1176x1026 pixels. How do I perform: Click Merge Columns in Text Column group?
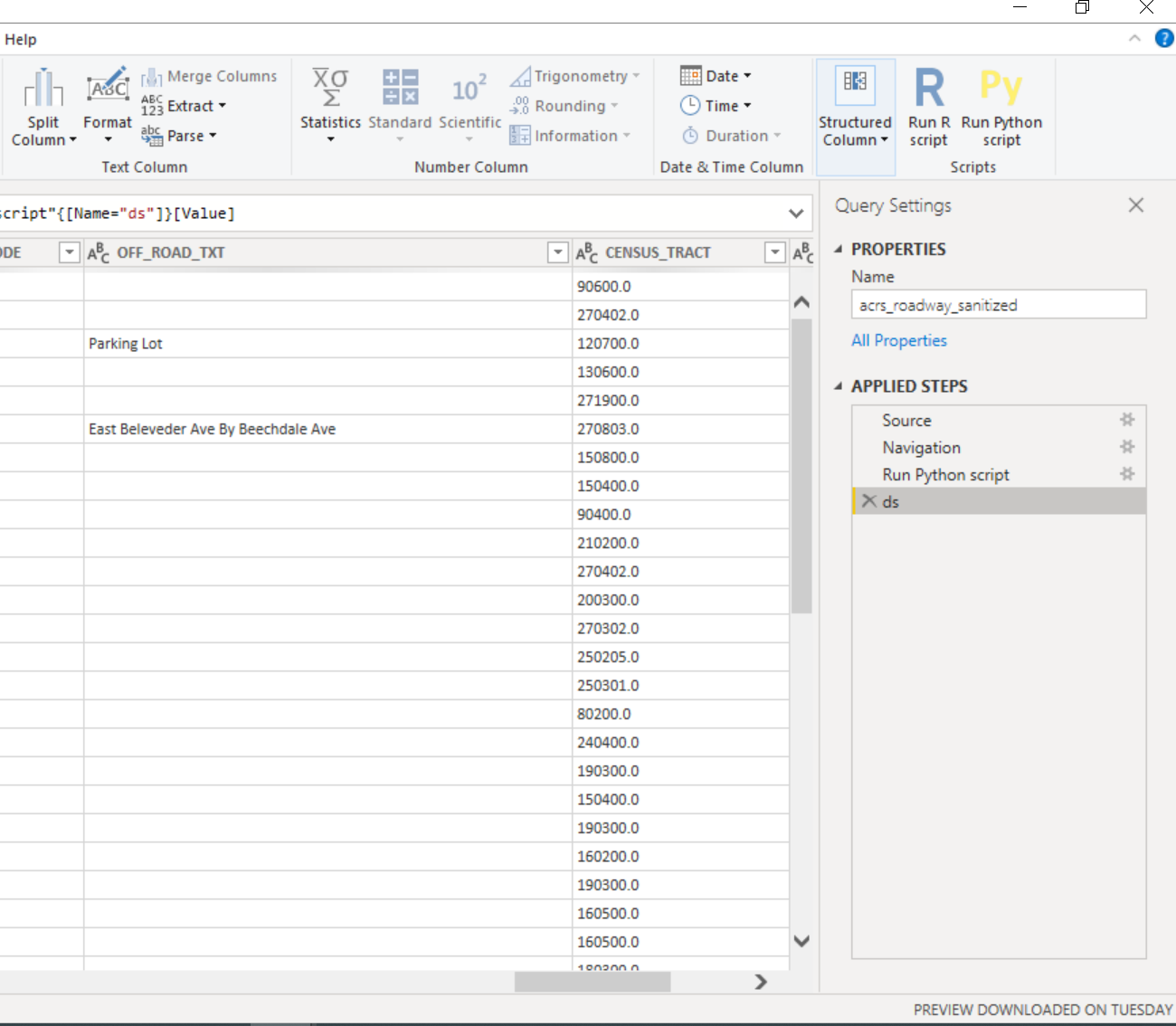click(x=210, y=76)
